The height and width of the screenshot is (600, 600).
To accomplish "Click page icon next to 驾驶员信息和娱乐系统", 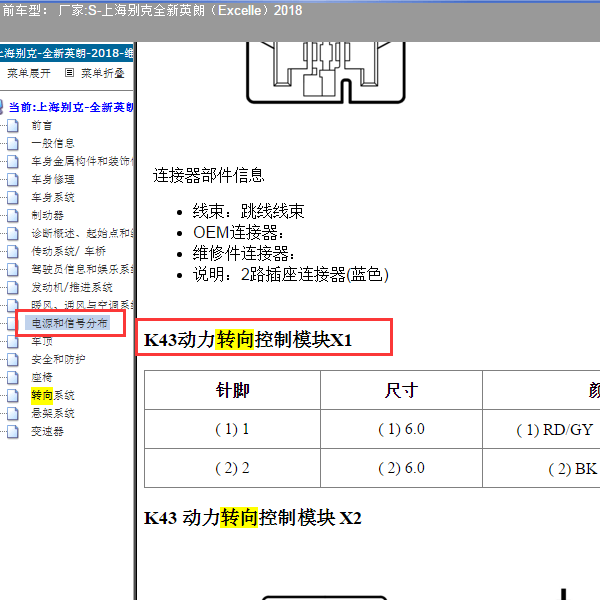I will click(13, 269).
